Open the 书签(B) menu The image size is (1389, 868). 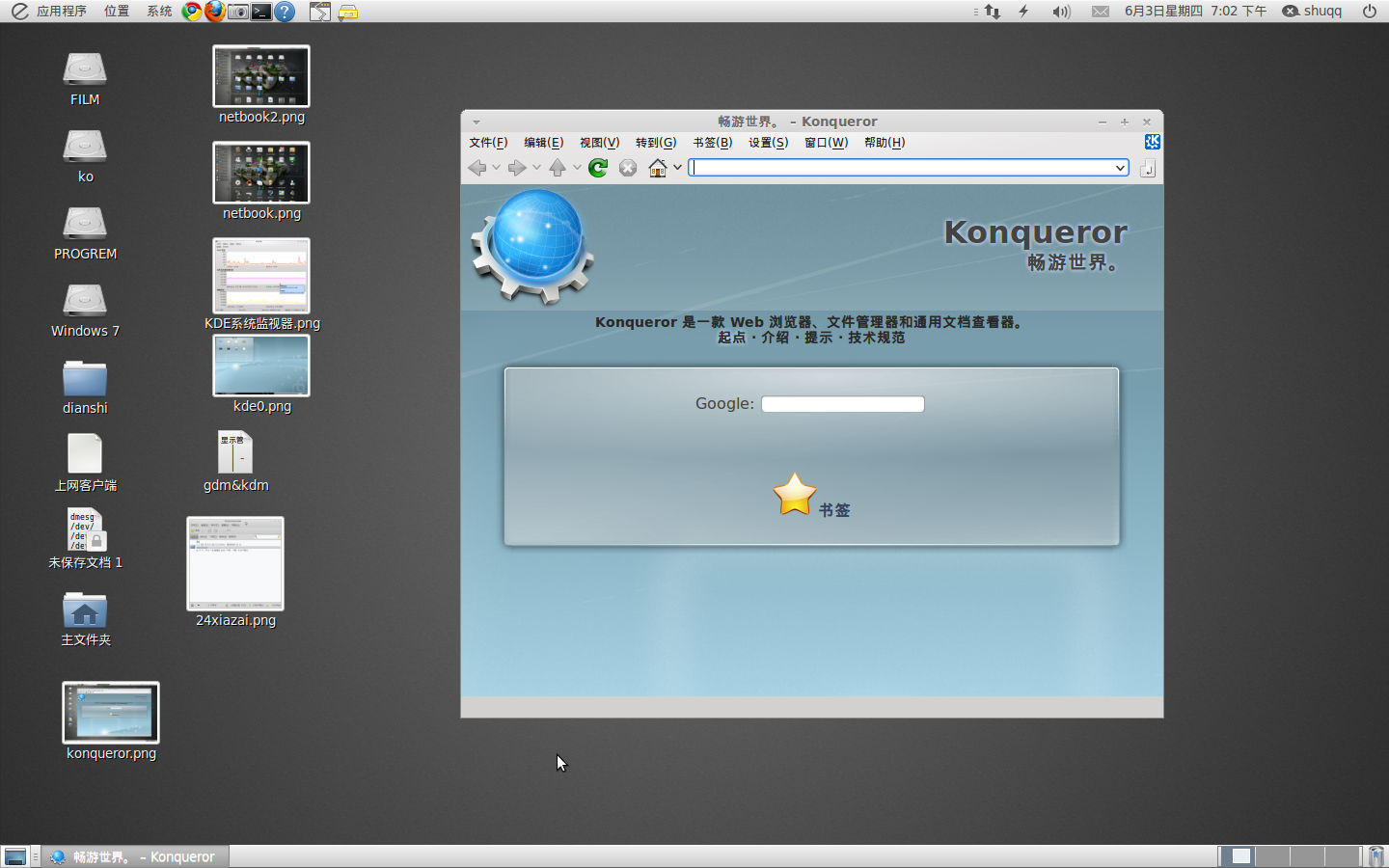pyautogui.click(x=711, y=142)
